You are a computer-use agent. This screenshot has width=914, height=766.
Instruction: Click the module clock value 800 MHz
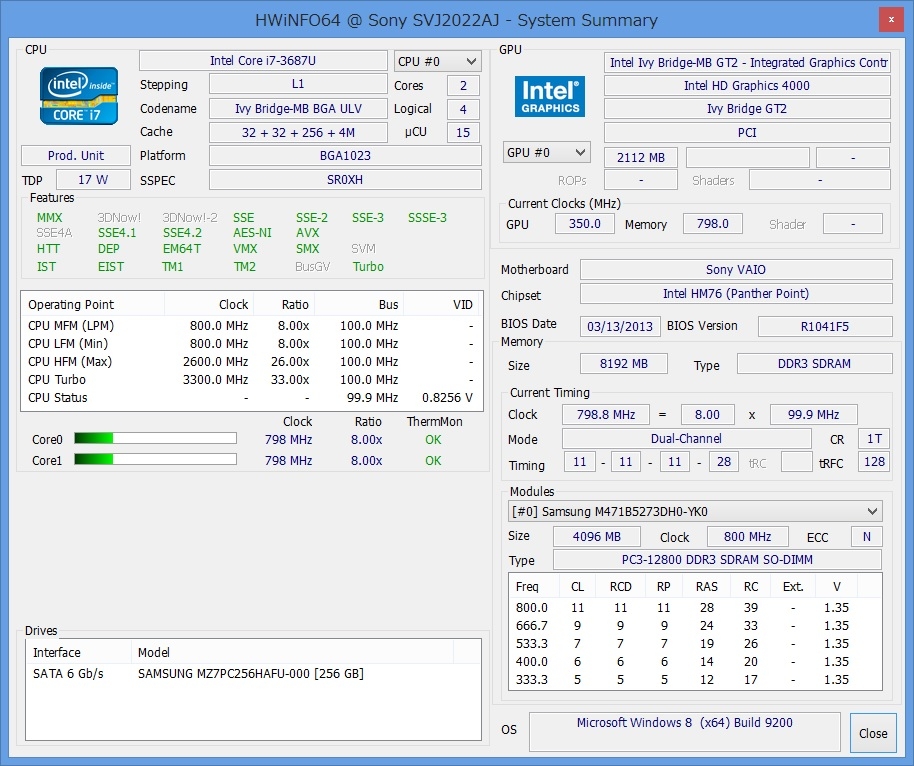pos(747,536)
